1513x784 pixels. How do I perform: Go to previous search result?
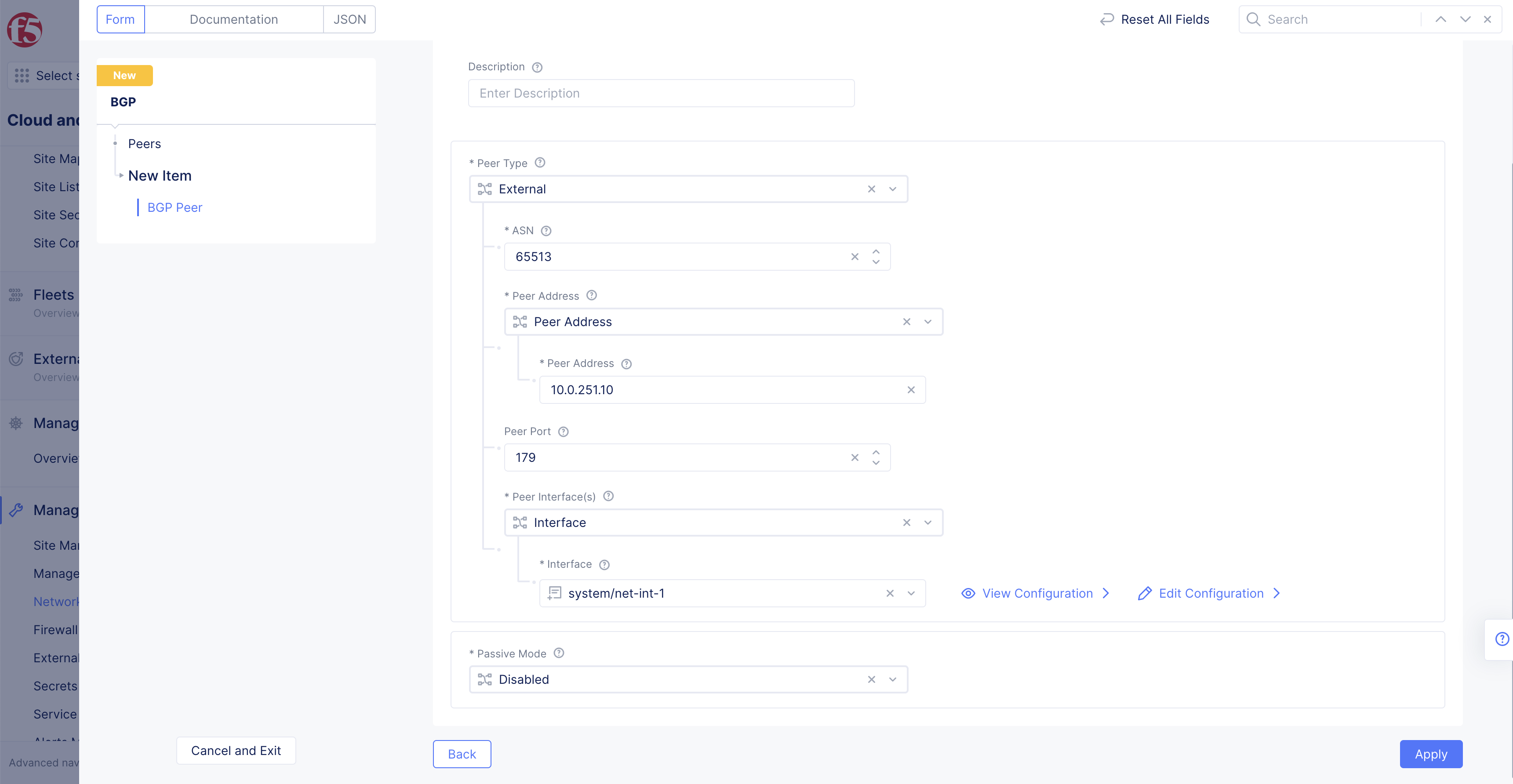pyautogui.click(x=1440, y=19)
